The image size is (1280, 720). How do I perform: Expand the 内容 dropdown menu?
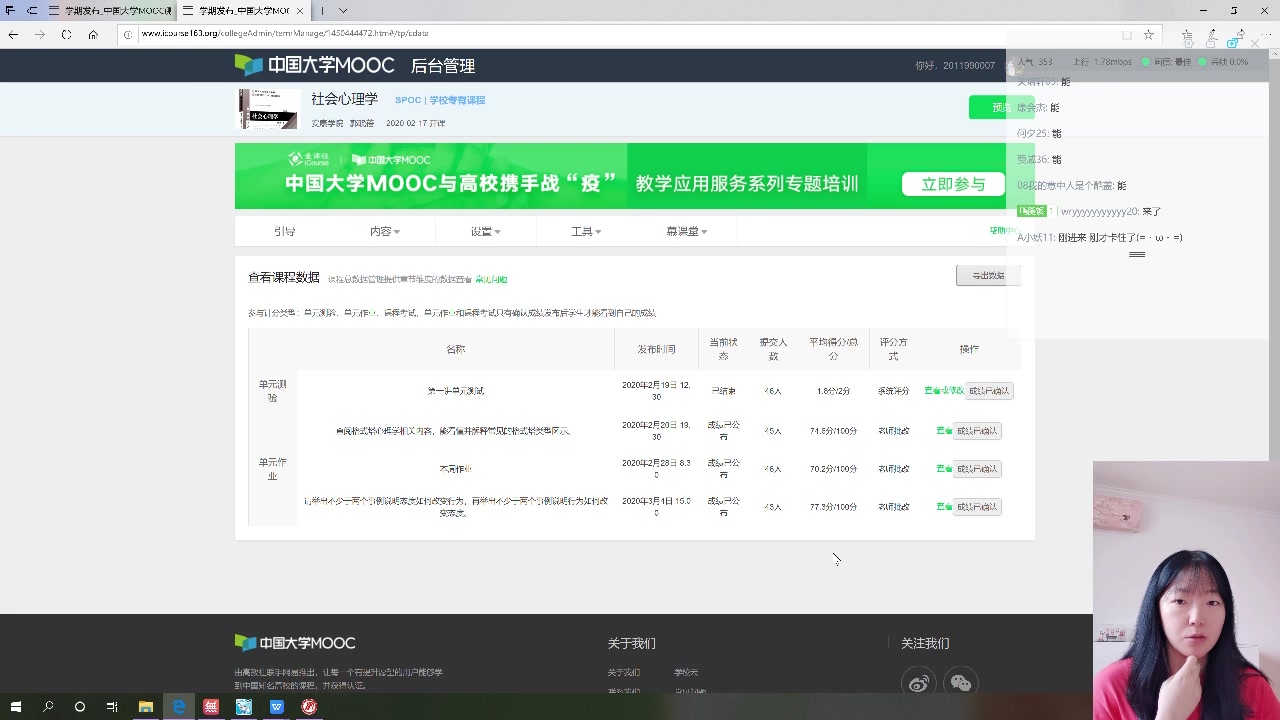[x=385, y=231]
